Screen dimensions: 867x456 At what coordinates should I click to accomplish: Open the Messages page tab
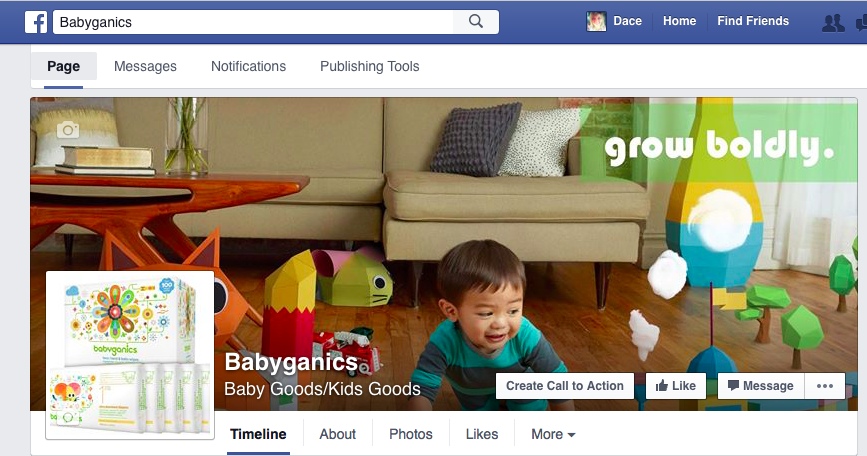145,66
